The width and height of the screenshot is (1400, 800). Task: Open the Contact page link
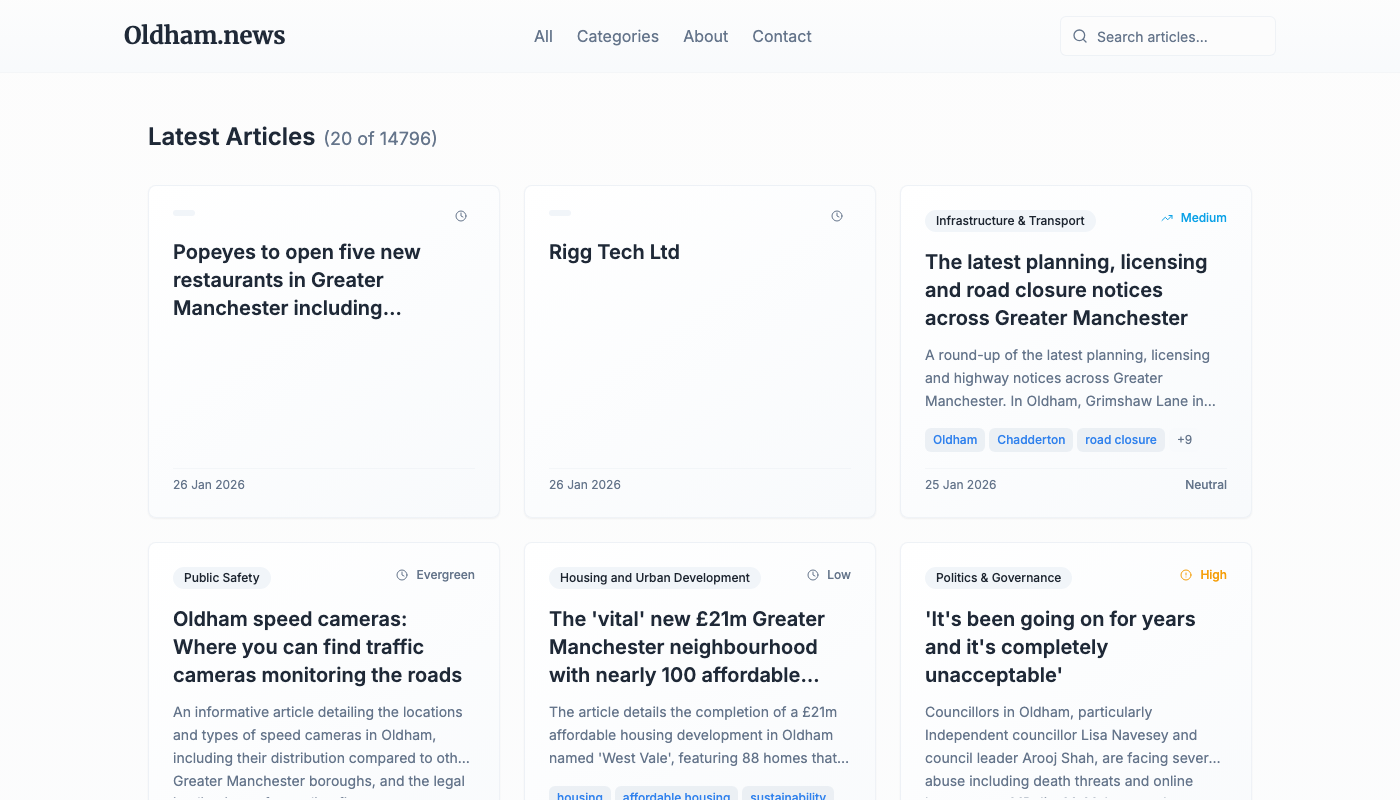coord(781,36)
